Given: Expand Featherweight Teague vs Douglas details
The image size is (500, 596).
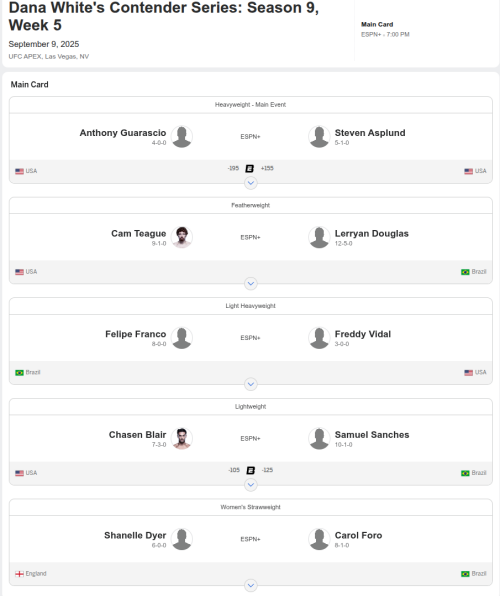Looking at the screenshot, I should pos(251,283).
